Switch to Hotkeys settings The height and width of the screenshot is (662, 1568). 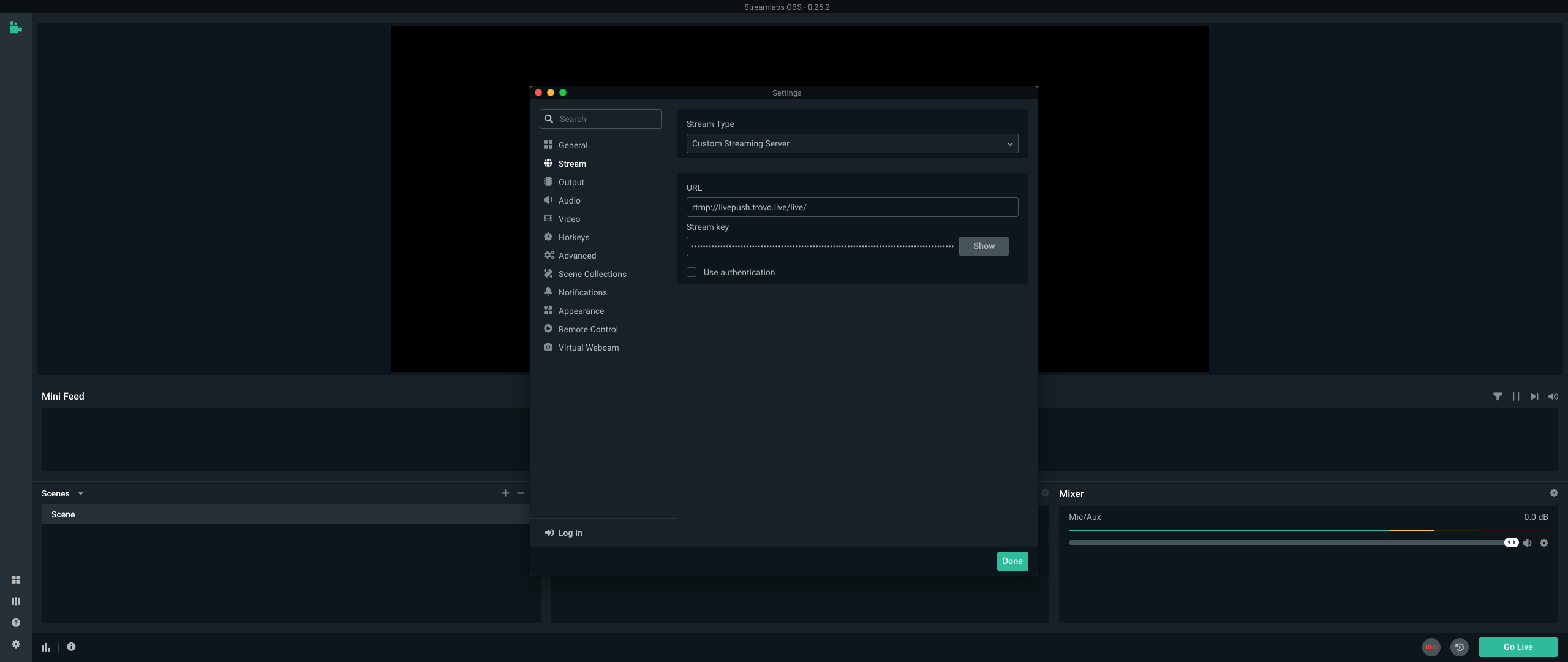tap(573, 237)
